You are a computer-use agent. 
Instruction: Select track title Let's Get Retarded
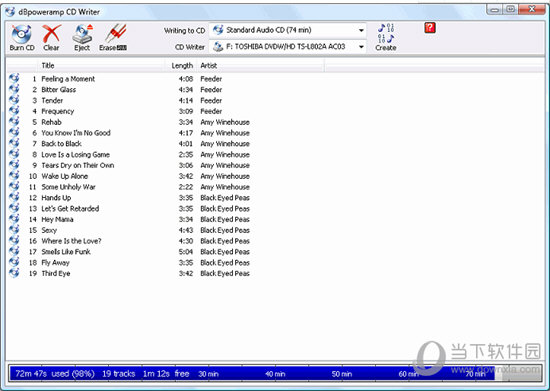(x=70, y=209)
